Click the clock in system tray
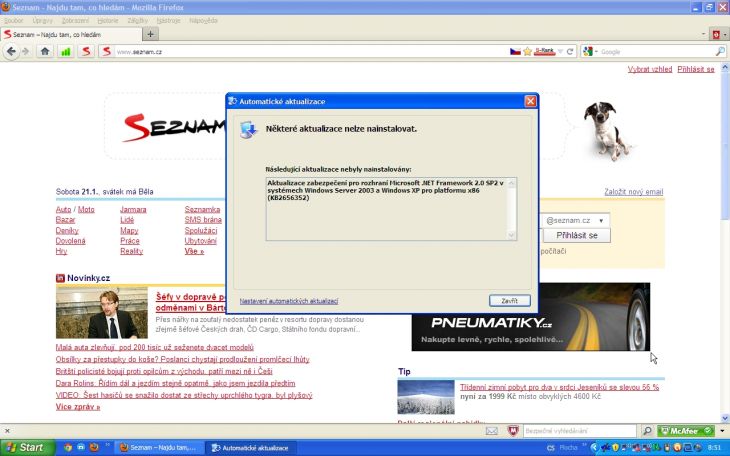 (x=714, y=448)
